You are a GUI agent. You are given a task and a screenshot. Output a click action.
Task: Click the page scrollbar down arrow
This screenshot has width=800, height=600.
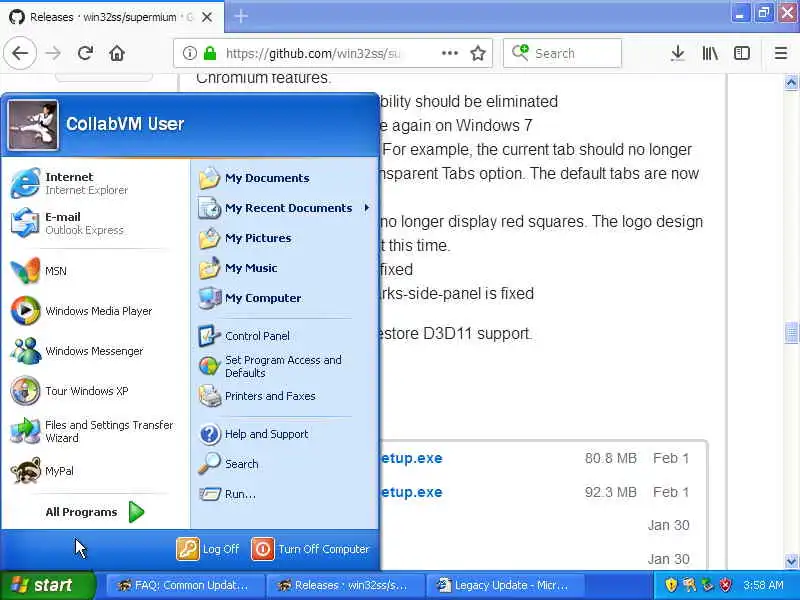tap(791, 561)
